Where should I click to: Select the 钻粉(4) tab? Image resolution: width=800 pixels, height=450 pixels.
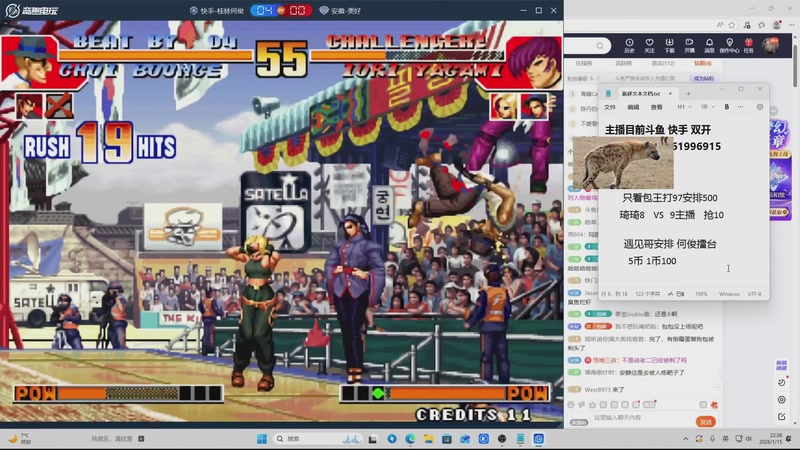[703, 63]
